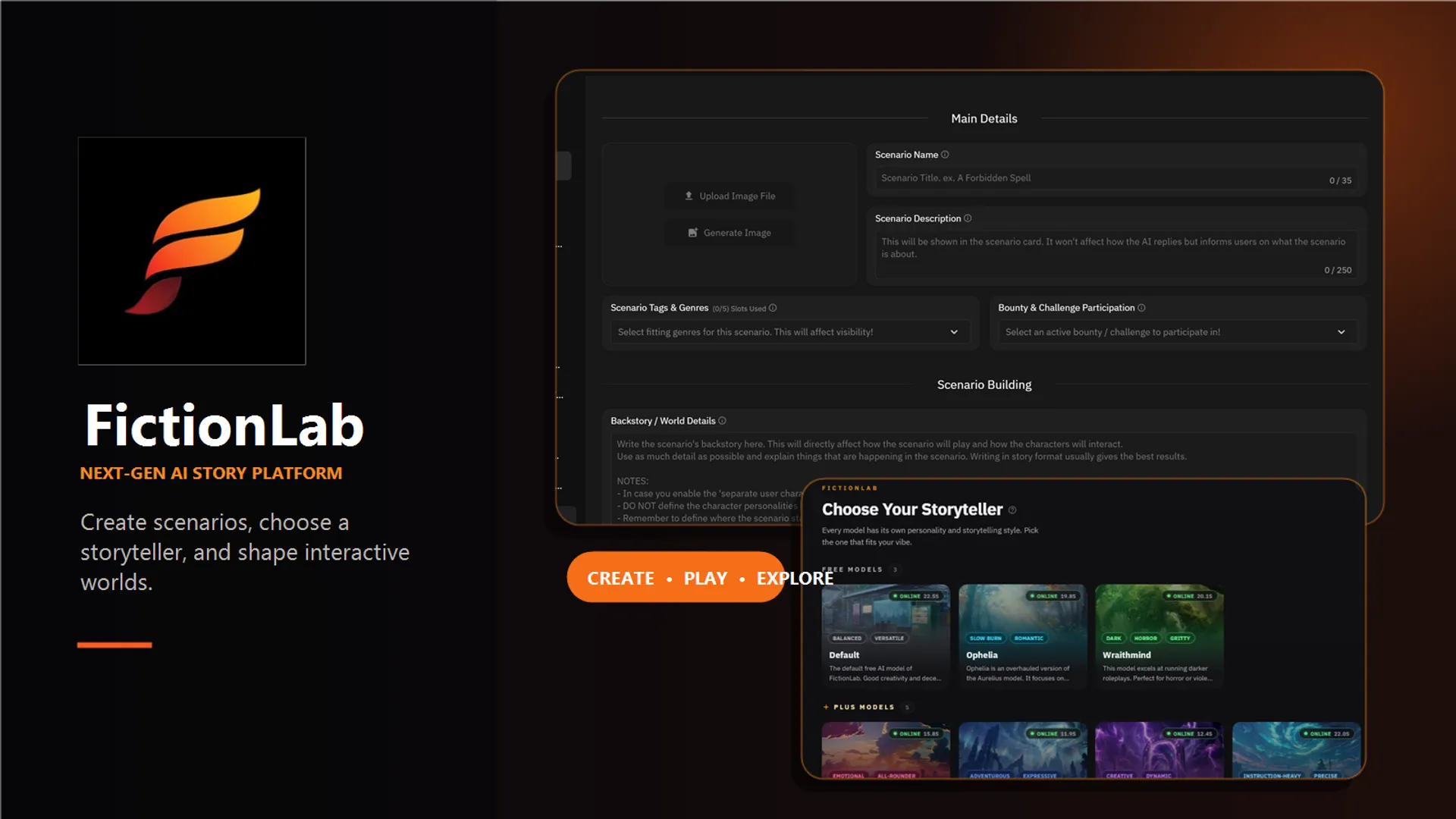Click the Romantic tag on Ophelia card
This screenshot has height=819, width=1456.
[x=1029, y=639]
